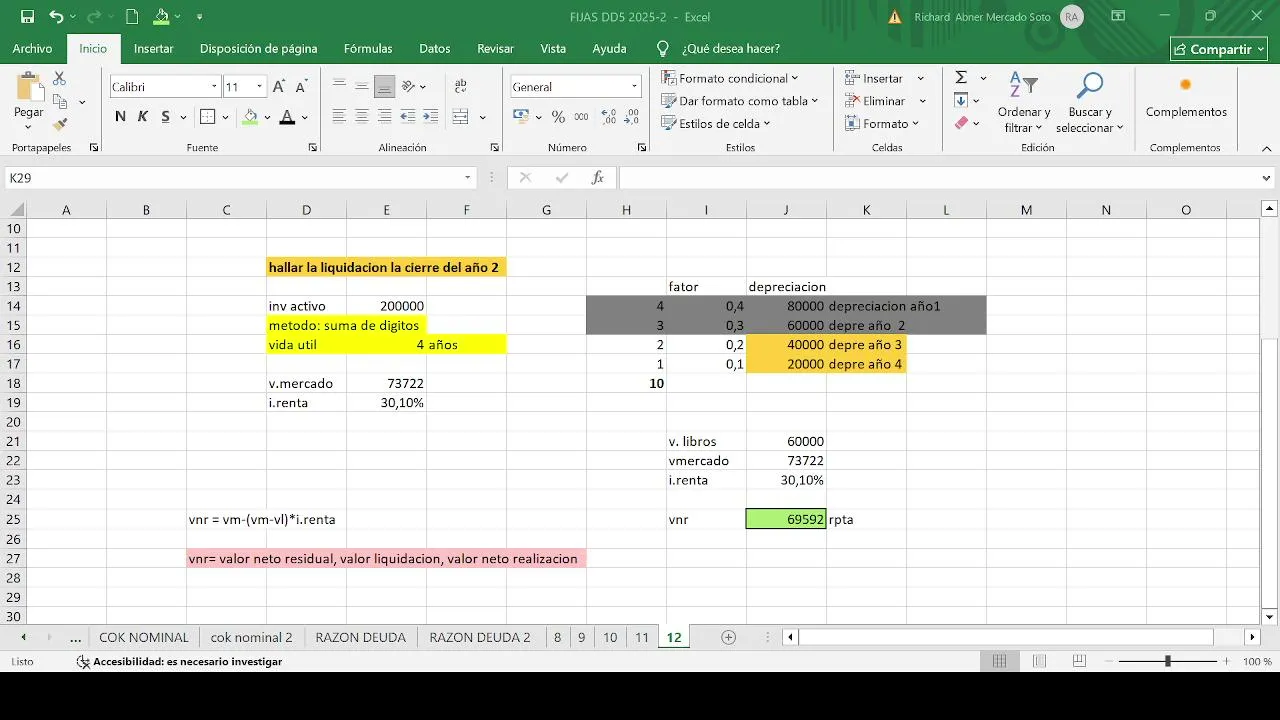Click the Fill down arrow icon

coord(961,100)
